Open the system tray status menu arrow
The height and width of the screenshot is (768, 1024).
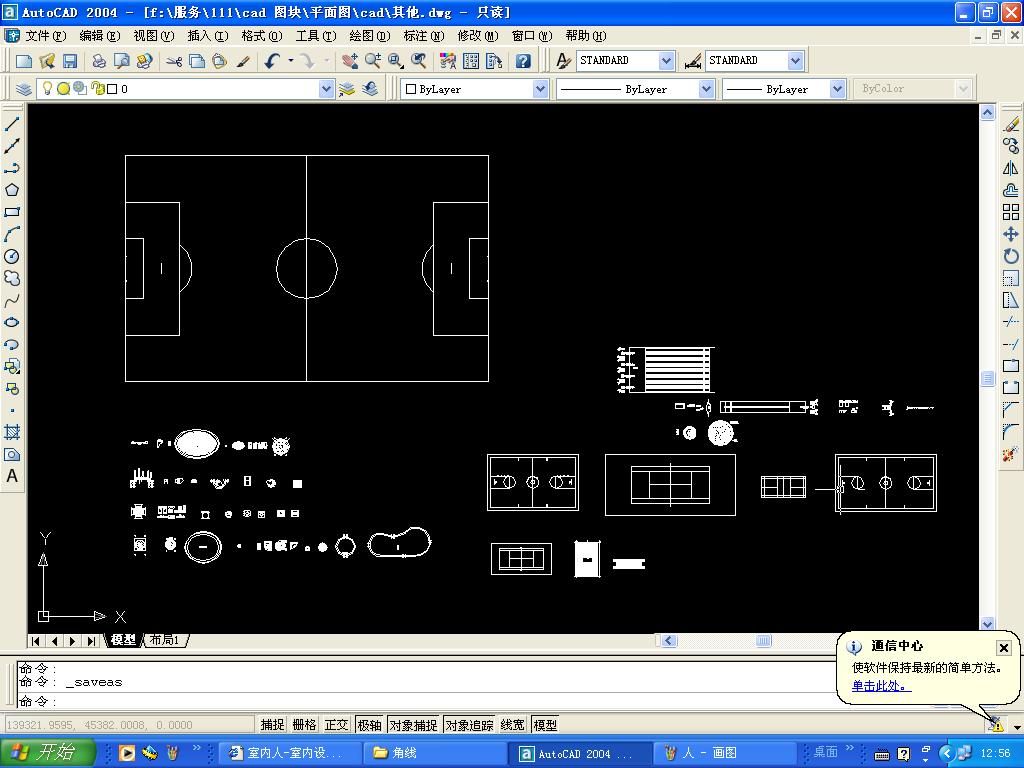pos(1016,726)
